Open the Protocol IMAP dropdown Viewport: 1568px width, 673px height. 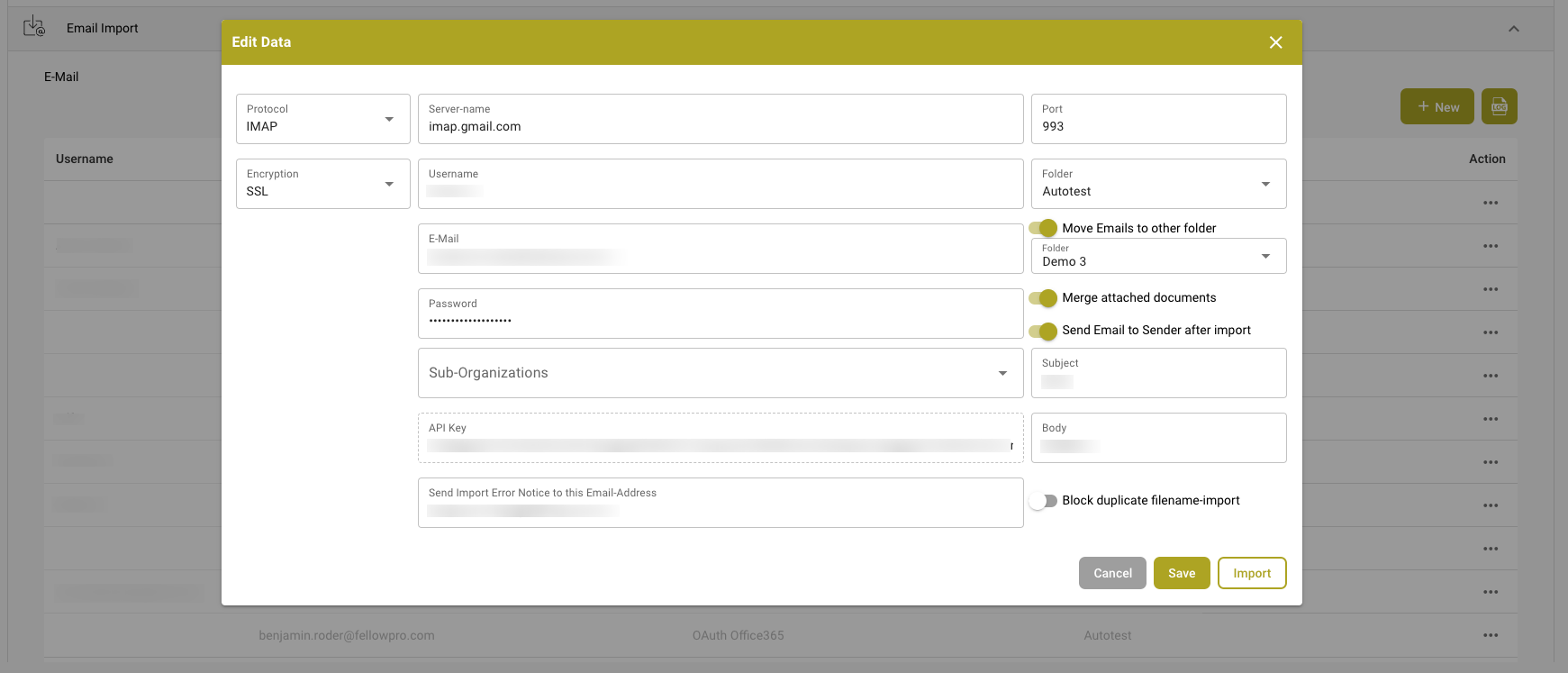click(322, 119)
